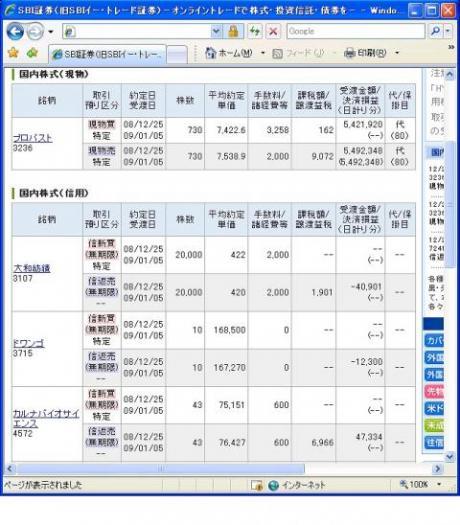Image resolution: width=460 pixels, height=525 pixels.
Task: Click the vertical scrollbar thumb
Action: coord(450,204)
